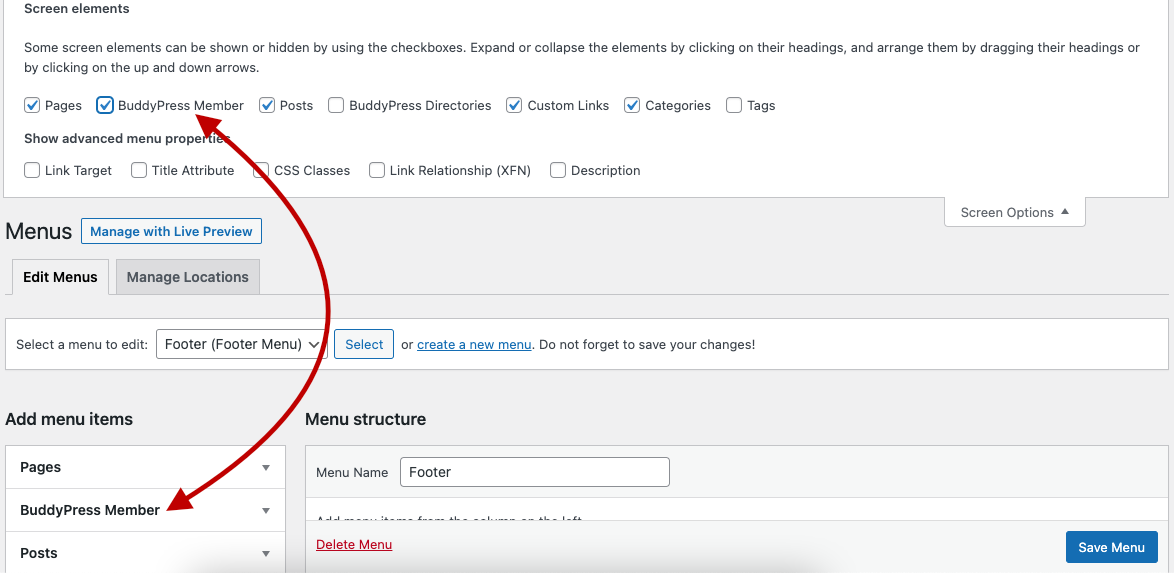Expand the Pages accordion arrow
This screenshot has height=573, width=1174.
(x=266, y=467)
